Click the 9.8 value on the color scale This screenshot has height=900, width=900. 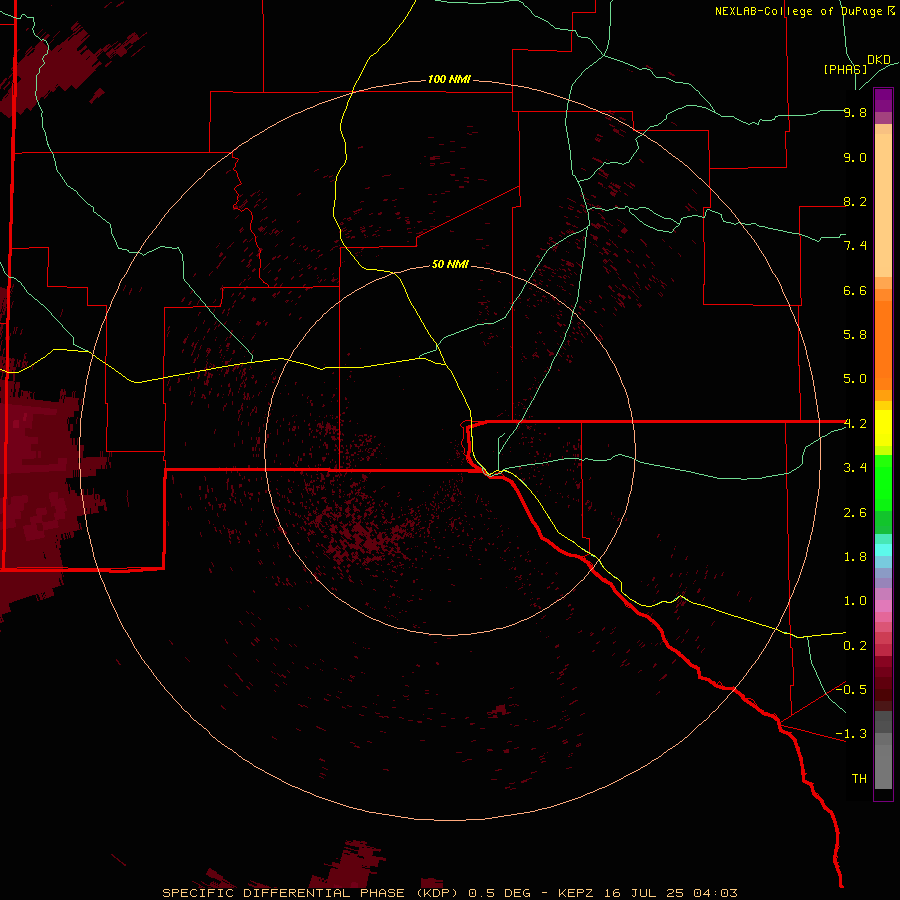pos(855,112)
